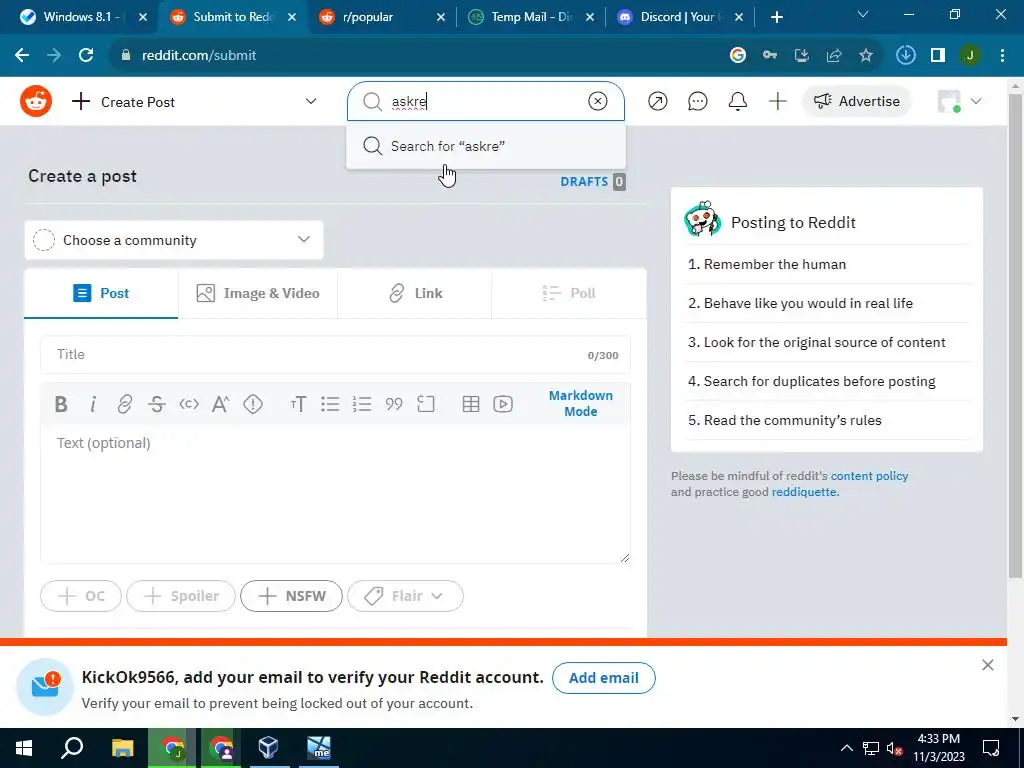Open the reddiquette link

coord(804,492)
